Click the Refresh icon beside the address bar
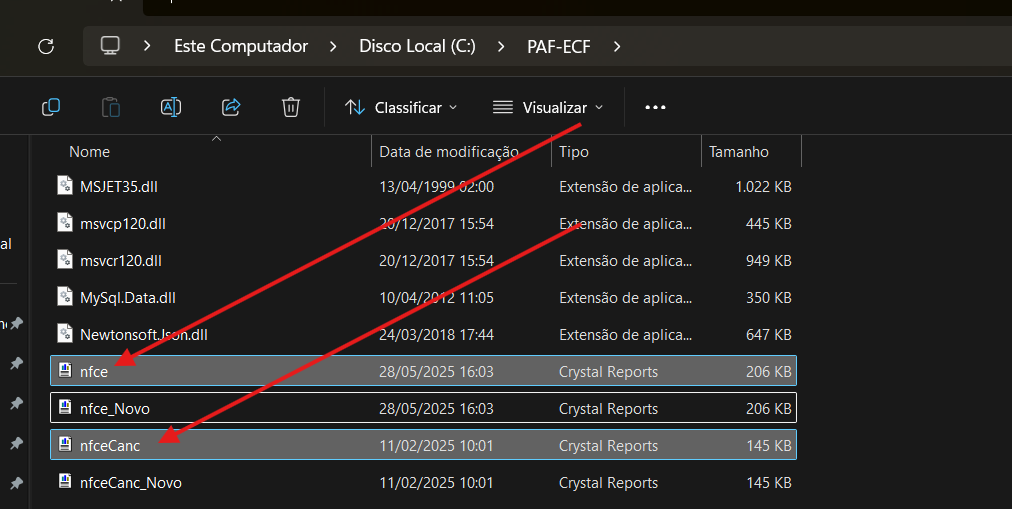Image resolution: width=1012 pixels, height=509 pixels. point(45,46)
